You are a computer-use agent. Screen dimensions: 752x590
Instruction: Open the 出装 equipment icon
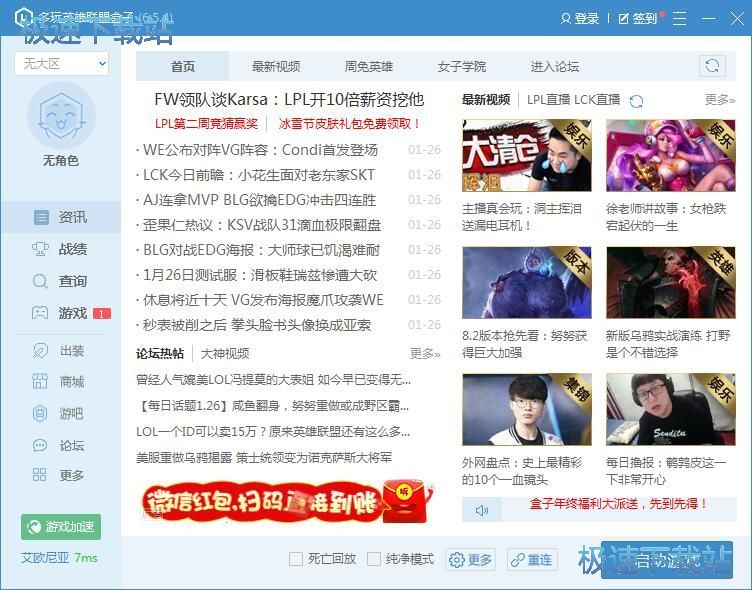tap(40, 351)
